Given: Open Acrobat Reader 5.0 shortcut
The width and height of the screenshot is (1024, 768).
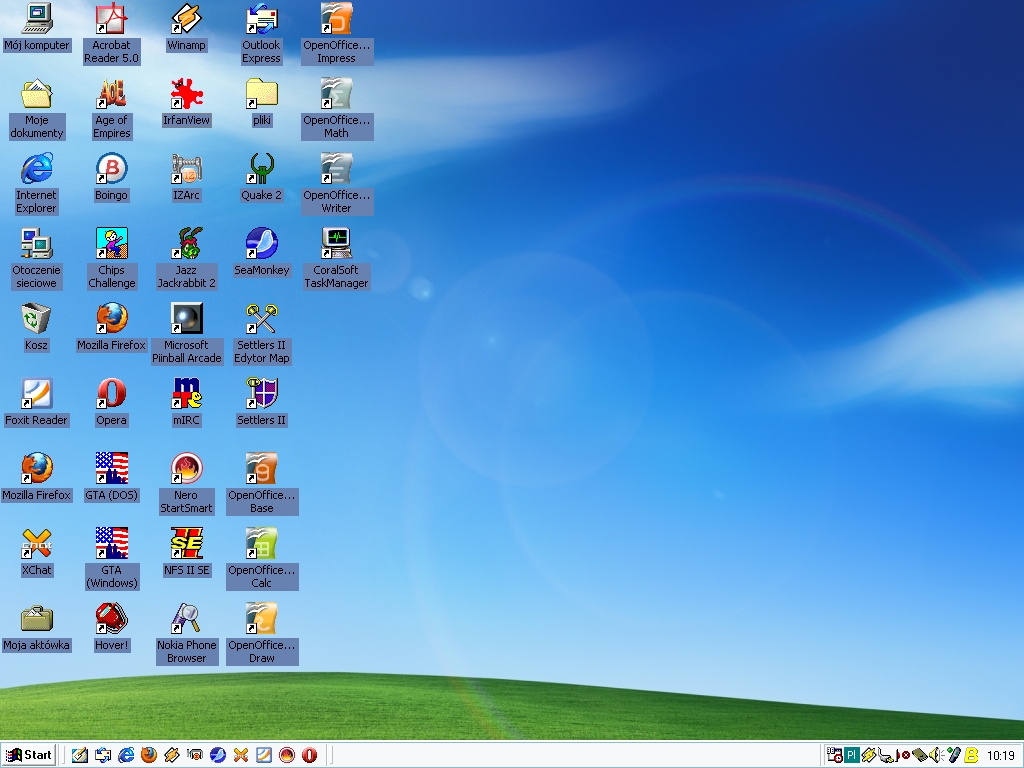Looking at the screenshot, I should click(111, 34).
